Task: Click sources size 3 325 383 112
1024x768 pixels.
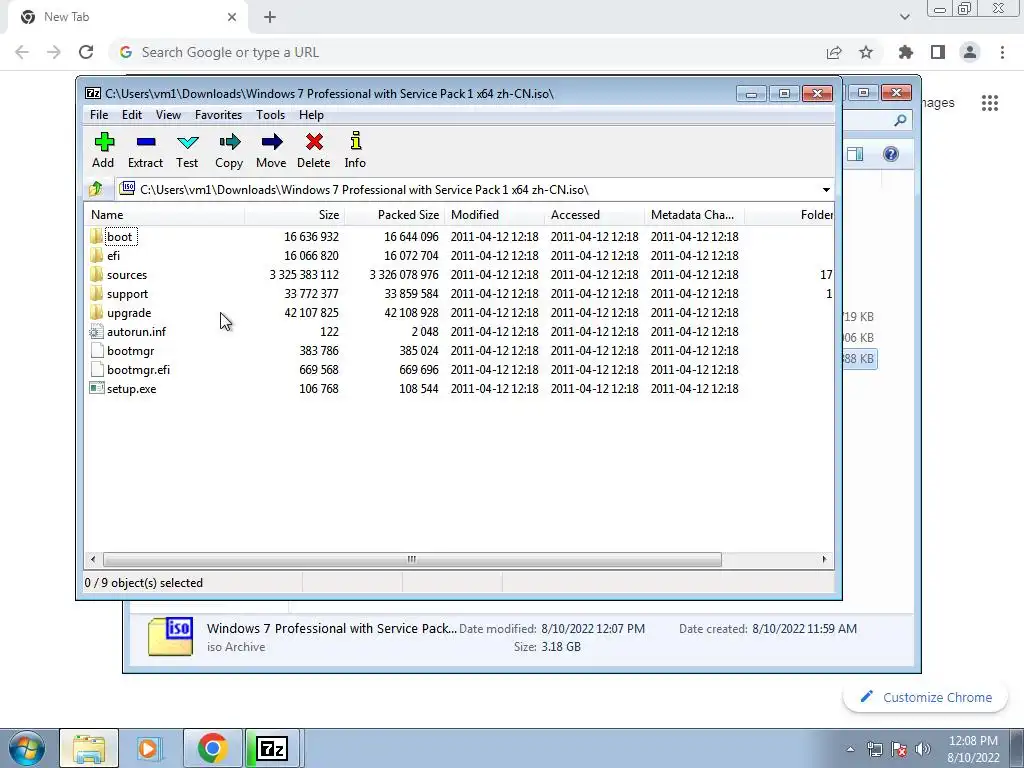Action: coord(304,274)
